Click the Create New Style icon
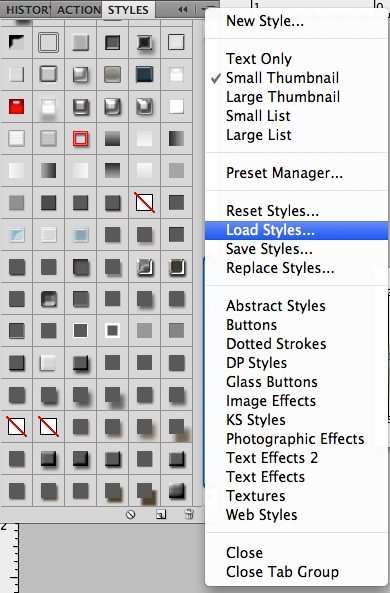 161,514
